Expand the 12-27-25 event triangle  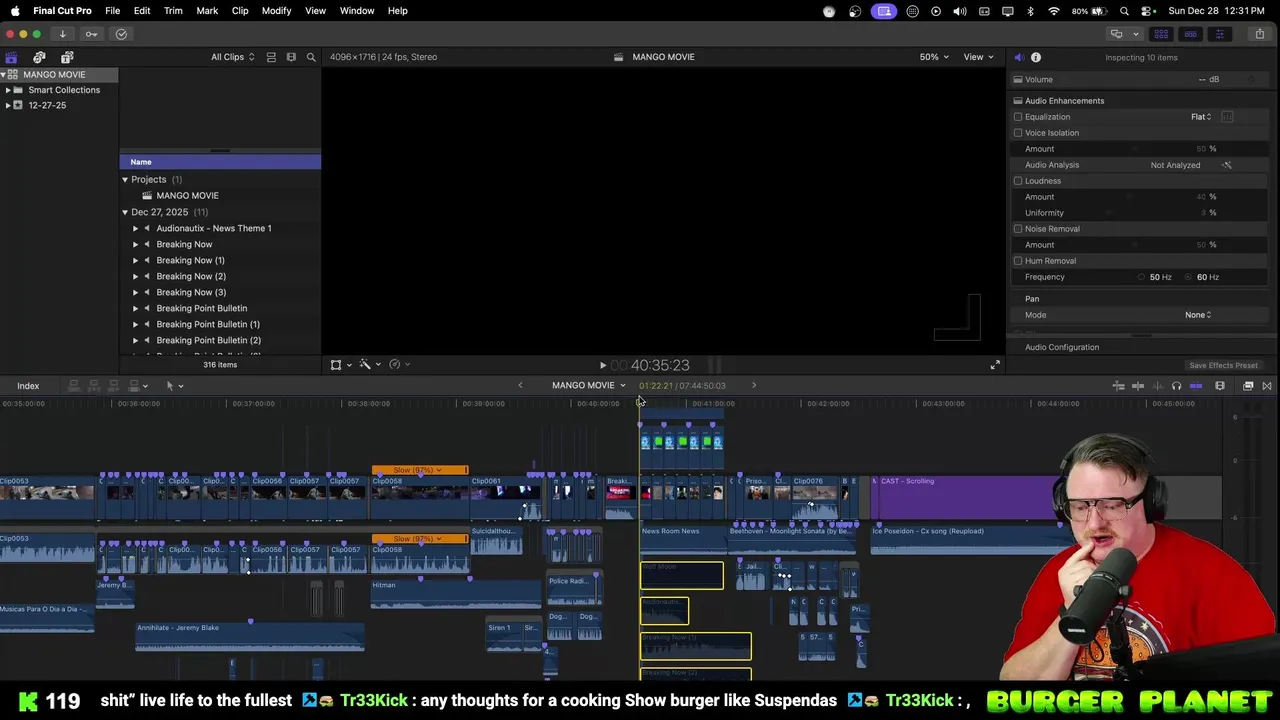tap(8, 105)
